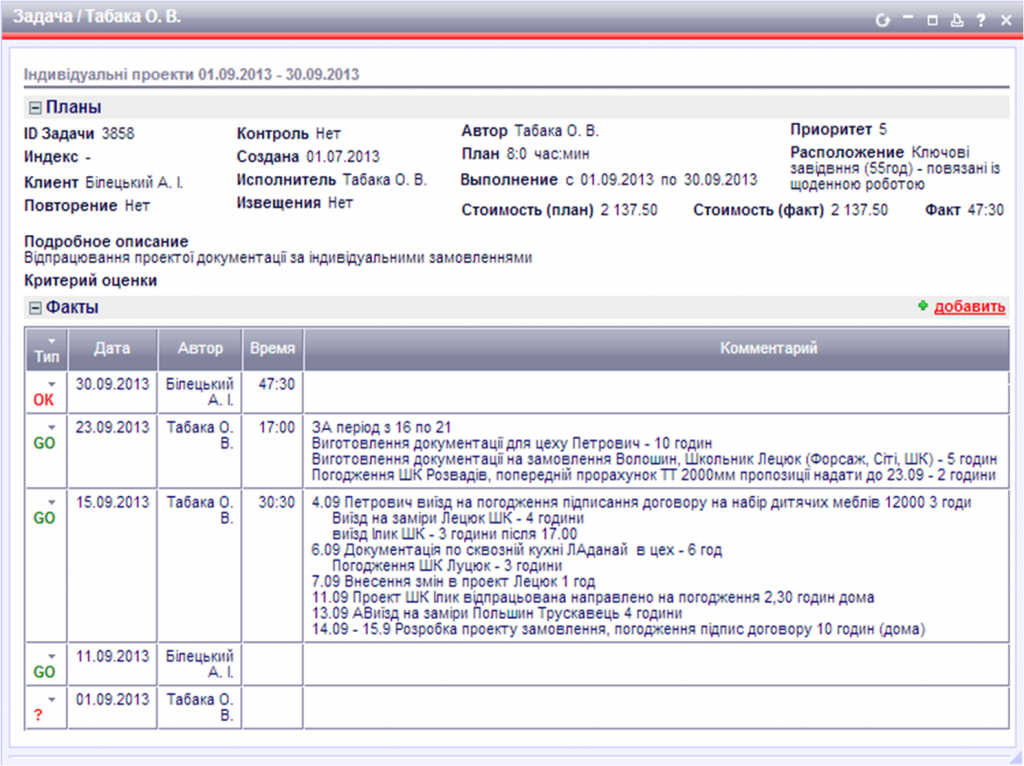Open type dropdown for 23.09.2013 row
1024x766 pixels.
[52, 427]
